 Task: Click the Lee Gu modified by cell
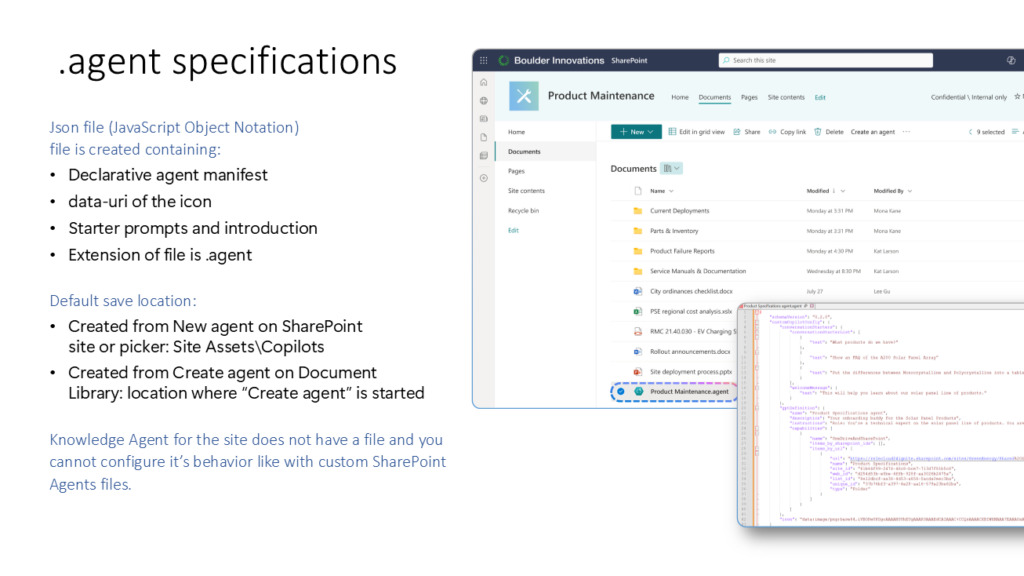point(882,291)
